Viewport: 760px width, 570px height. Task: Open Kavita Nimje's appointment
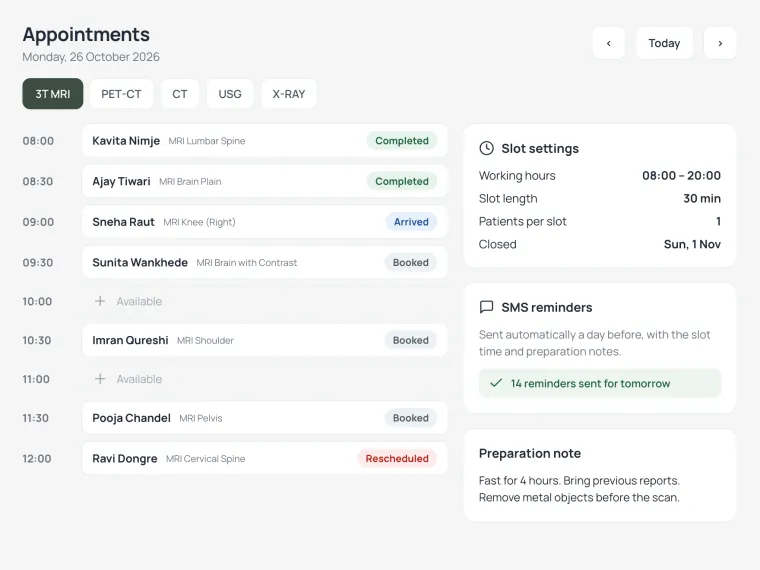(265, 141)
